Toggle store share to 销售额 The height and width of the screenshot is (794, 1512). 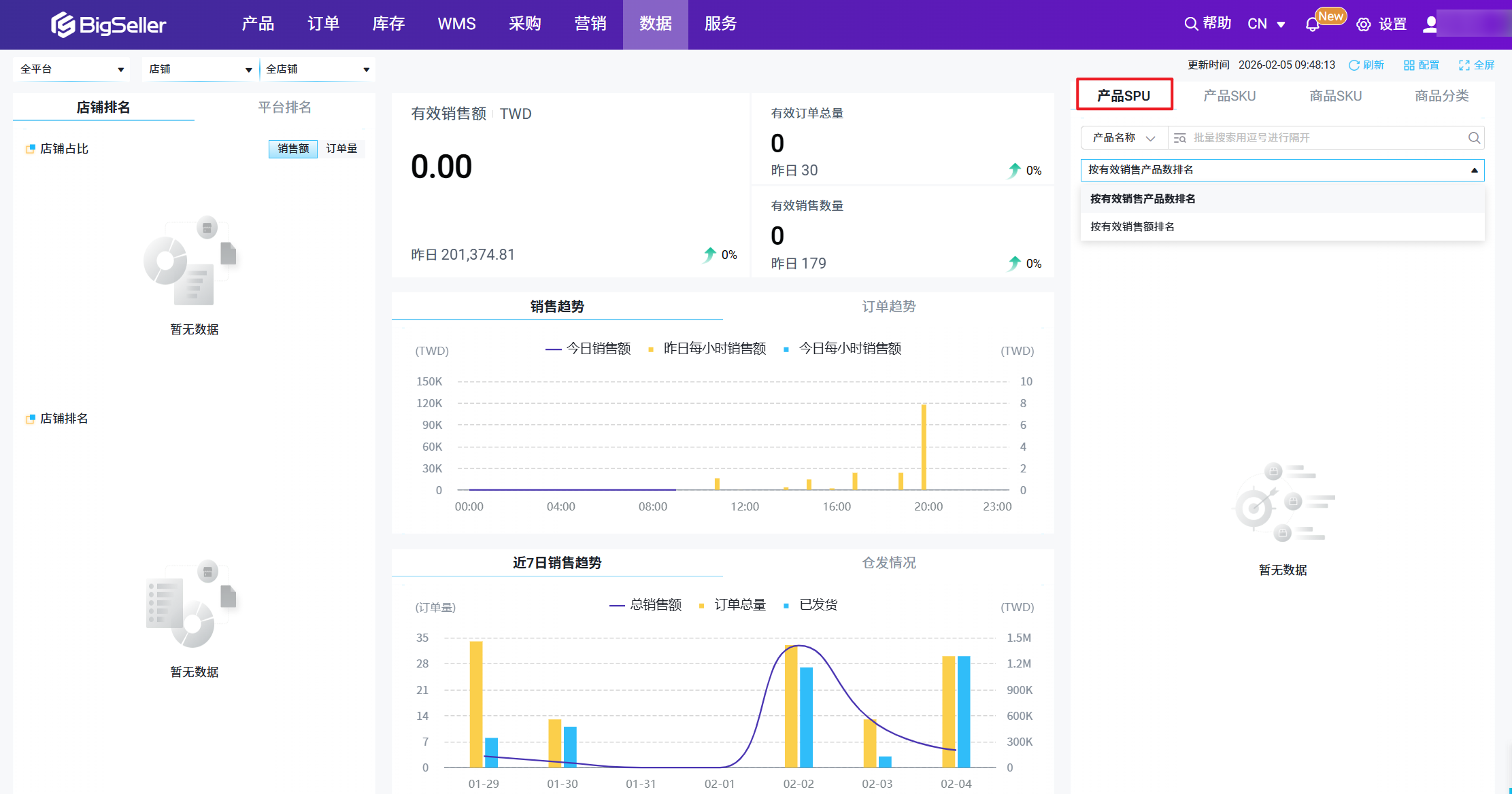293,149
